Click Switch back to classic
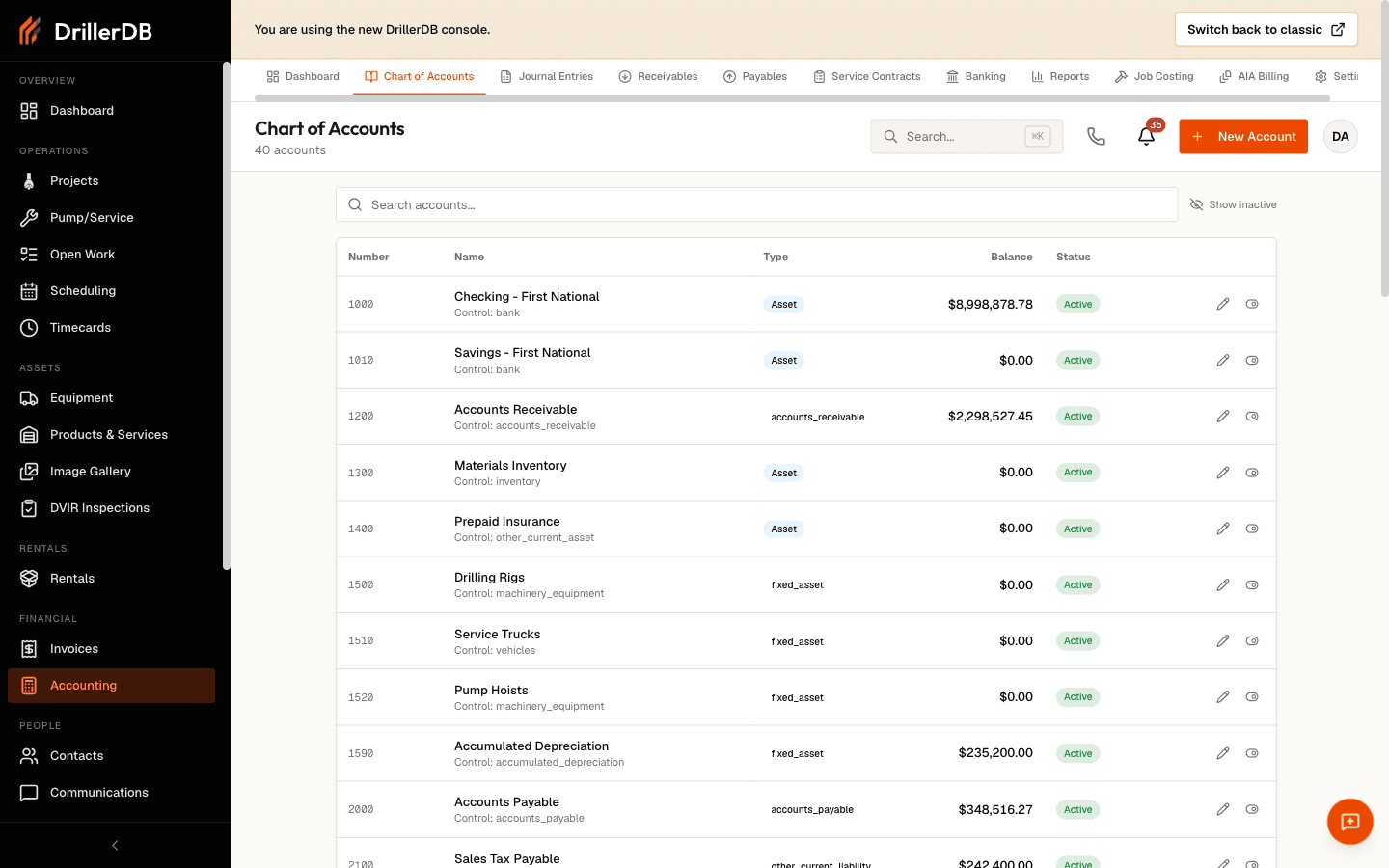 pos(1266,30)
